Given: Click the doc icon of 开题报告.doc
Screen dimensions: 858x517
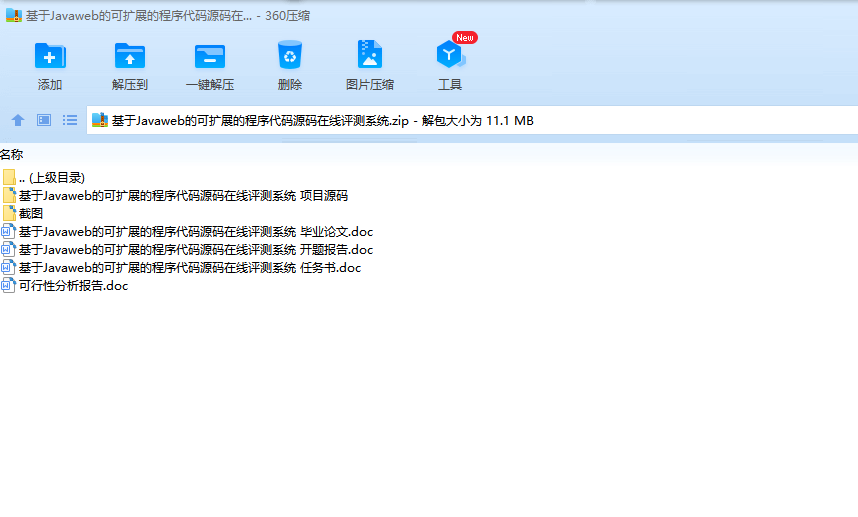Looking at the screenshot, I should coord(8,249).
